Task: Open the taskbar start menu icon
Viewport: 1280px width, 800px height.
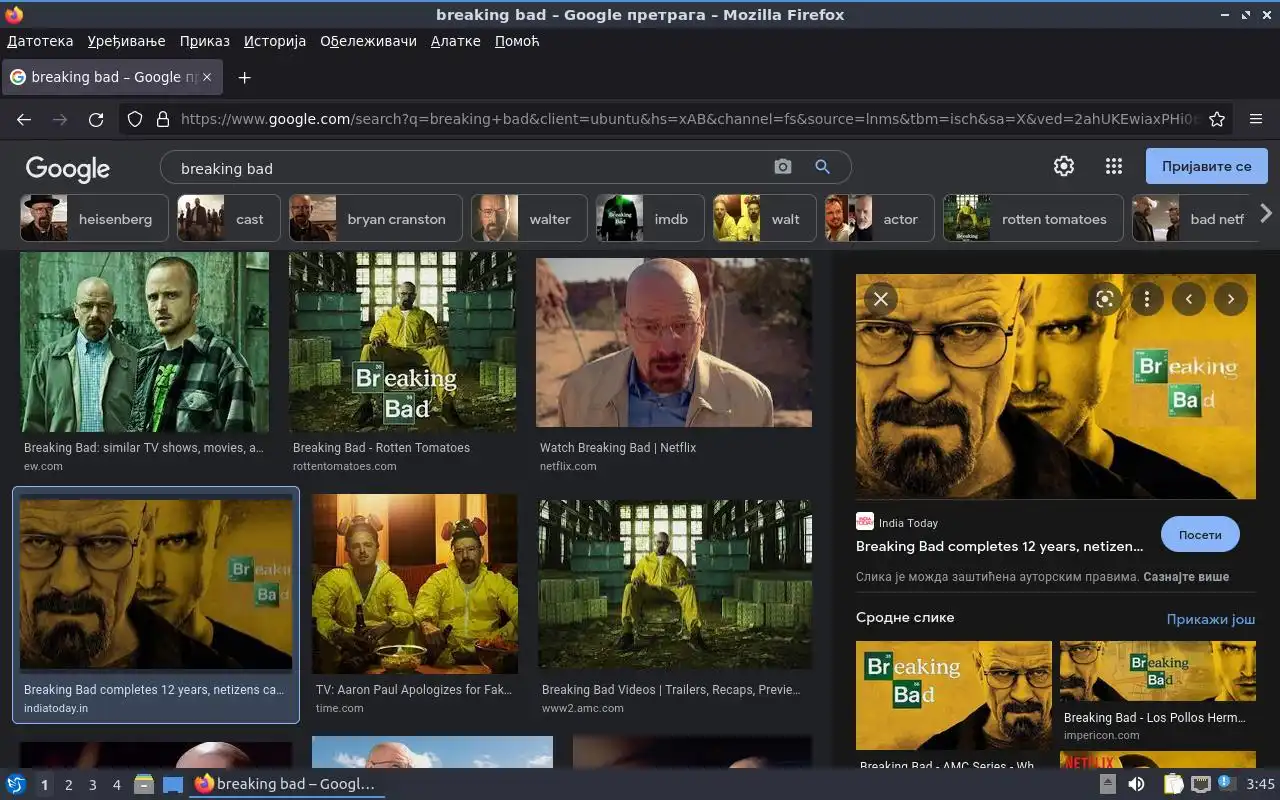Action: 16,784
